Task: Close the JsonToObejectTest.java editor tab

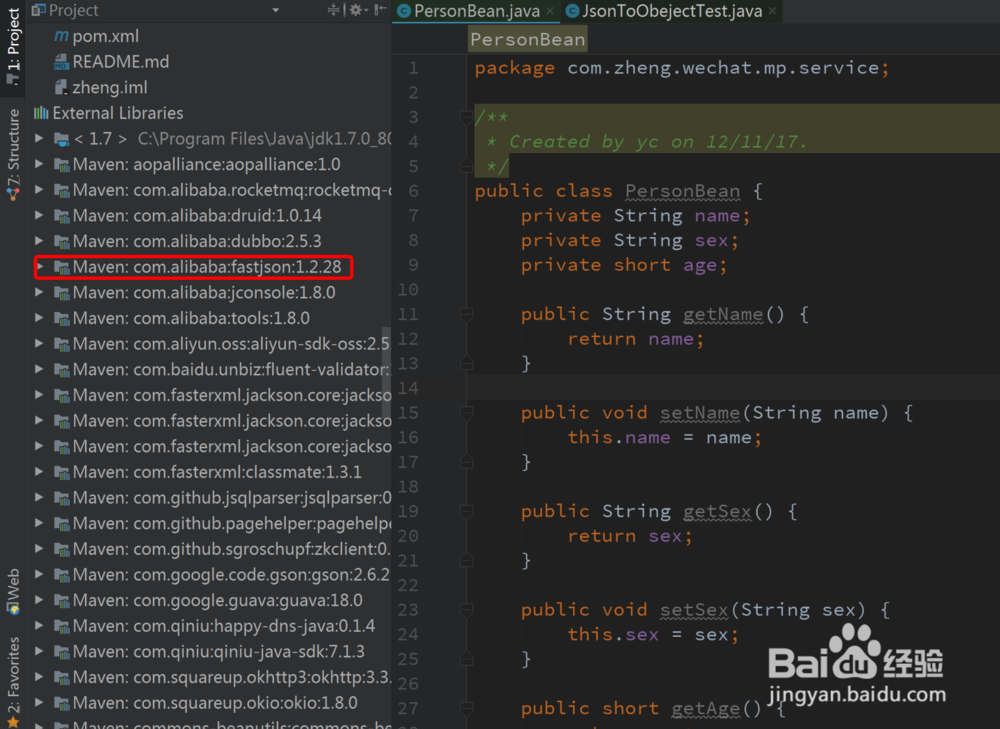Action: (772, 11)
